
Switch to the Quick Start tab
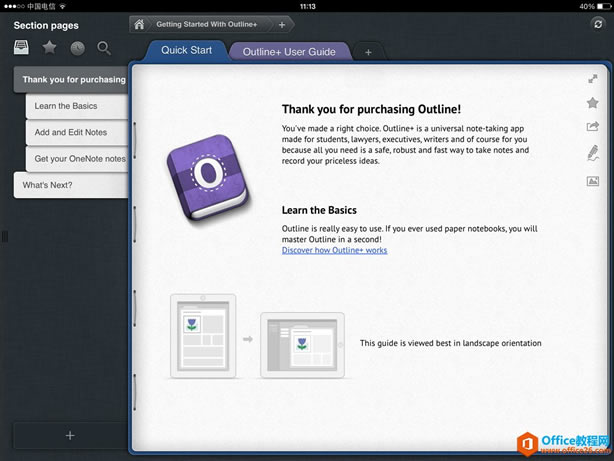click(187, 50)
